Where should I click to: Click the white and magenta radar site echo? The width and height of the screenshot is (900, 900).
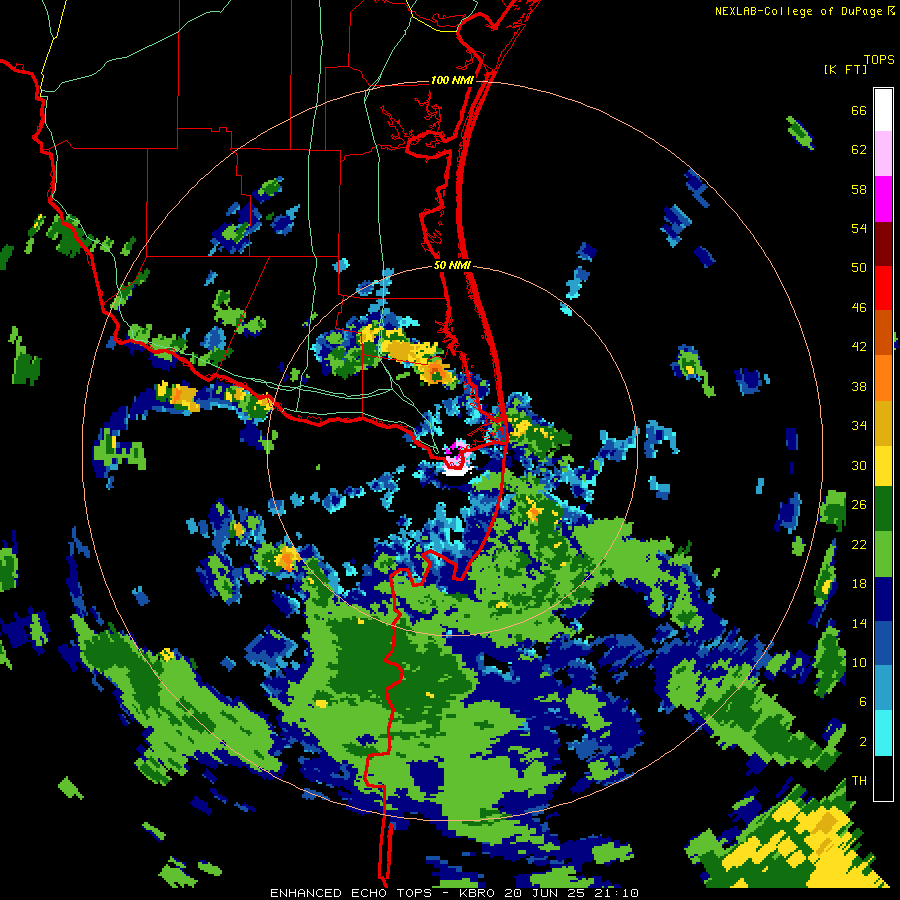(x=457, y=459)
